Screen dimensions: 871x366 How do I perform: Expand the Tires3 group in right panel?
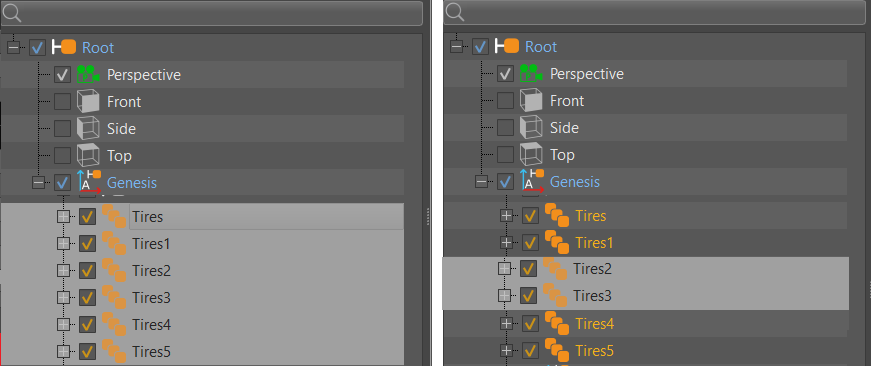point(504,296)
